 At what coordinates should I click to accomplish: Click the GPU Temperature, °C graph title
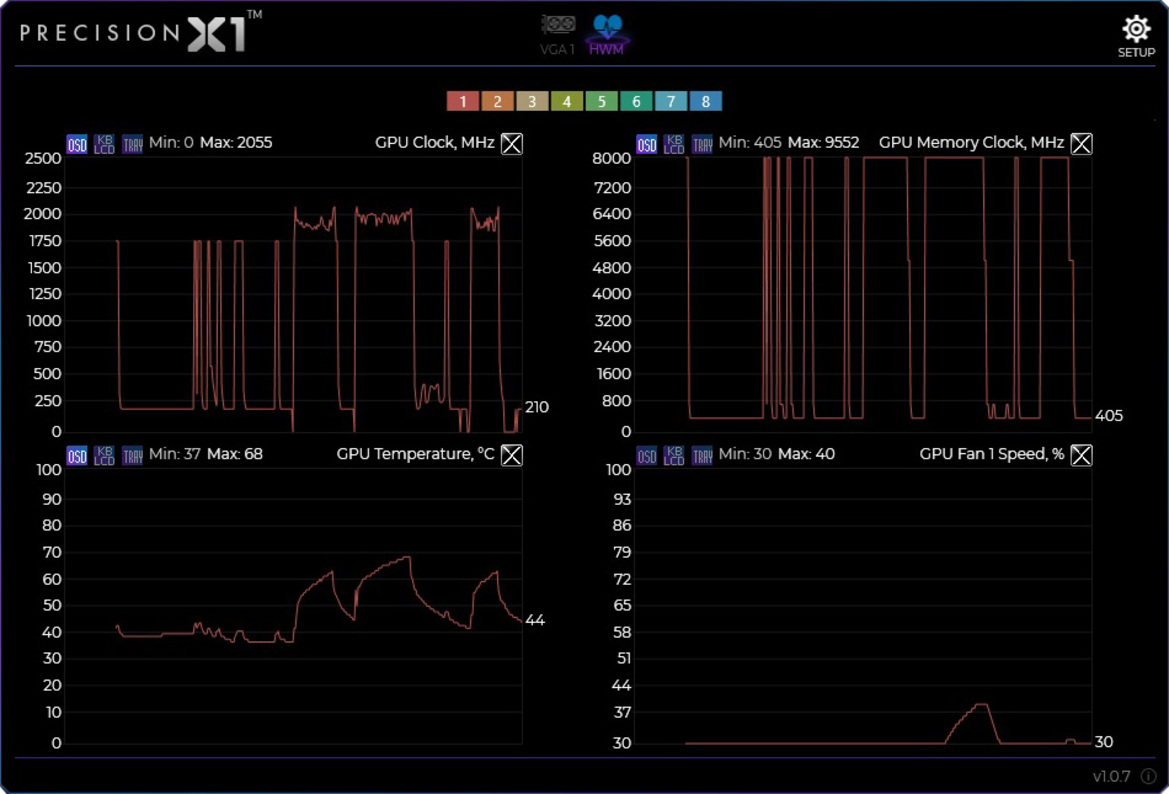click(x=415, y=455)
